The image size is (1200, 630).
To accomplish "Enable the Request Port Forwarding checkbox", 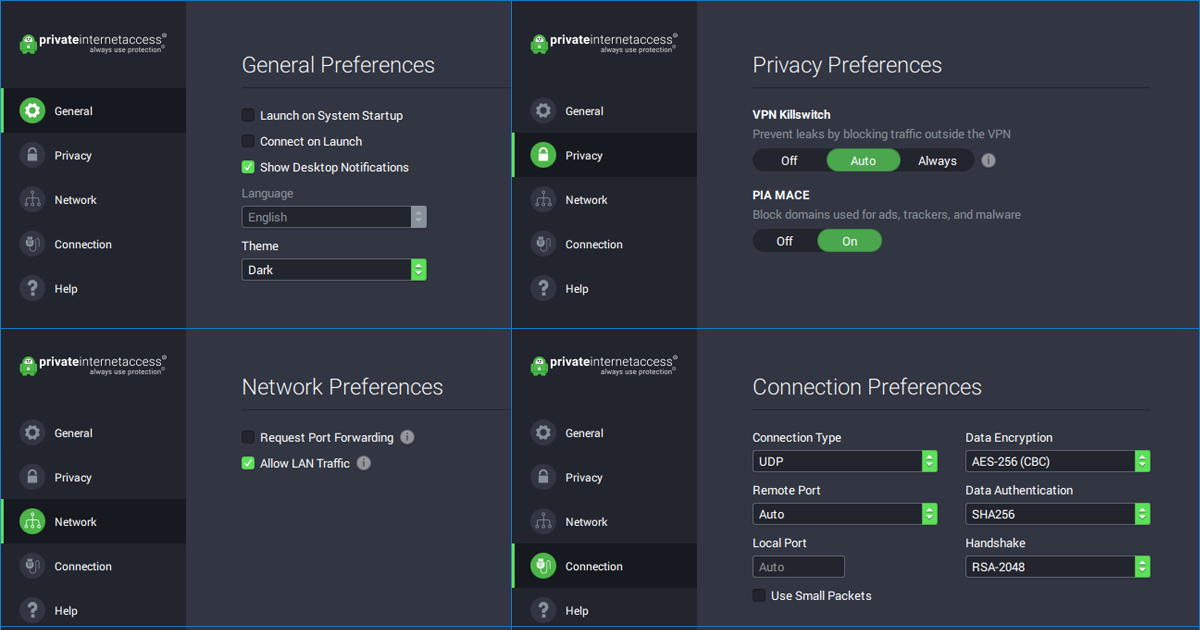I will point(248,437).
